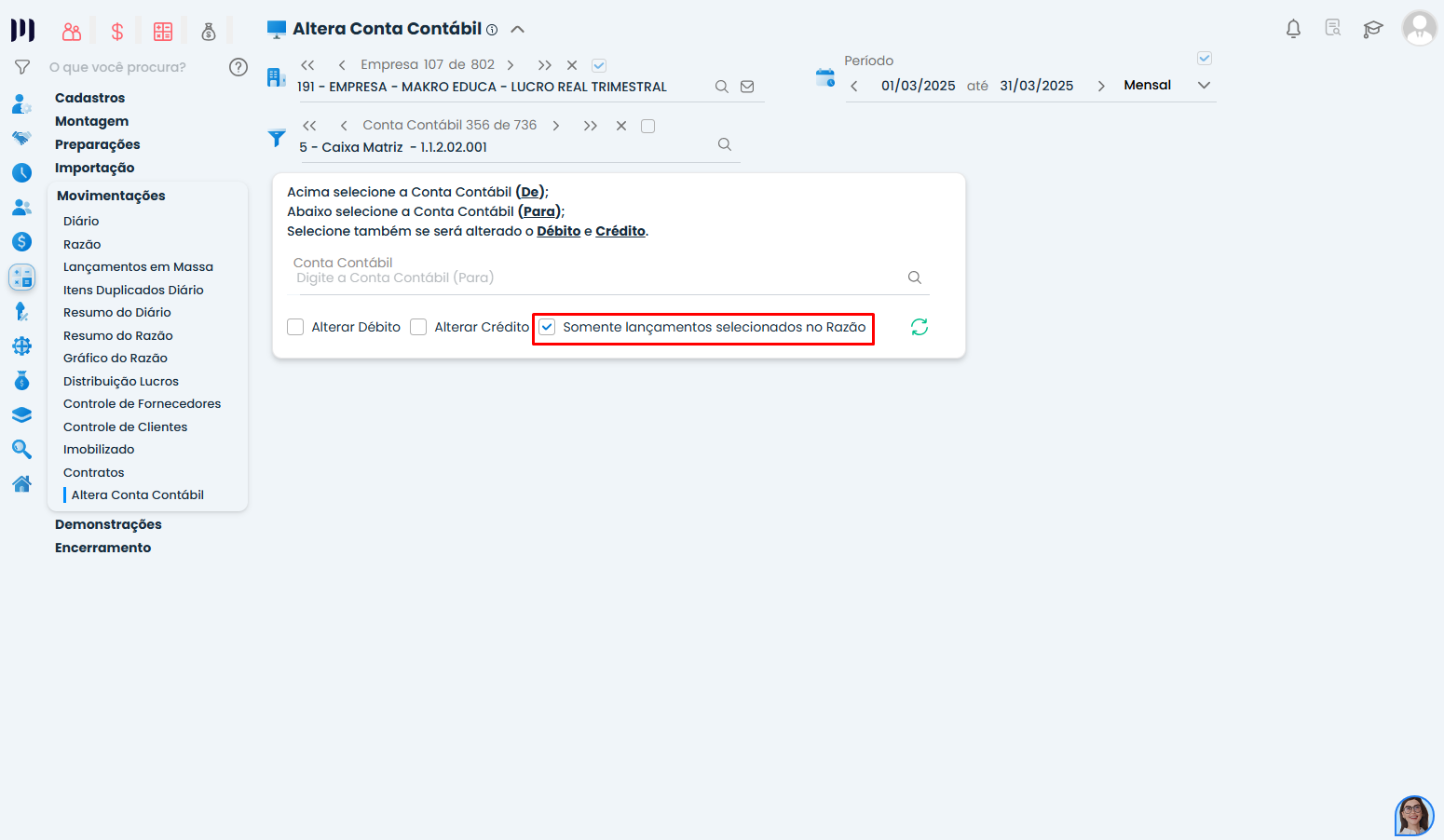Image resolution: width=1444 pixels, height=840 pixels.
Task: Click the home sidebar icon
Action: [21, 483]
